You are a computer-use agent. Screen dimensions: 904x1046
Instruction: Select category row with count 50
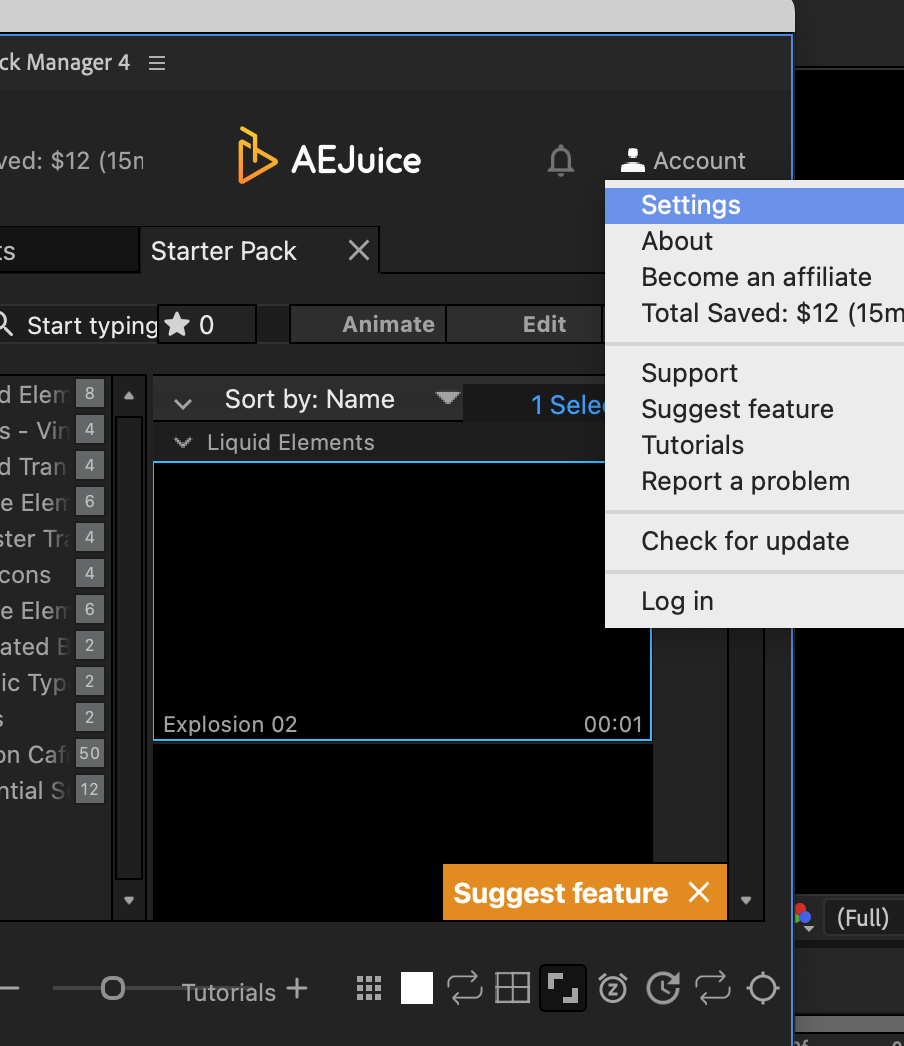pyautogui.click(x=52, y=754)
